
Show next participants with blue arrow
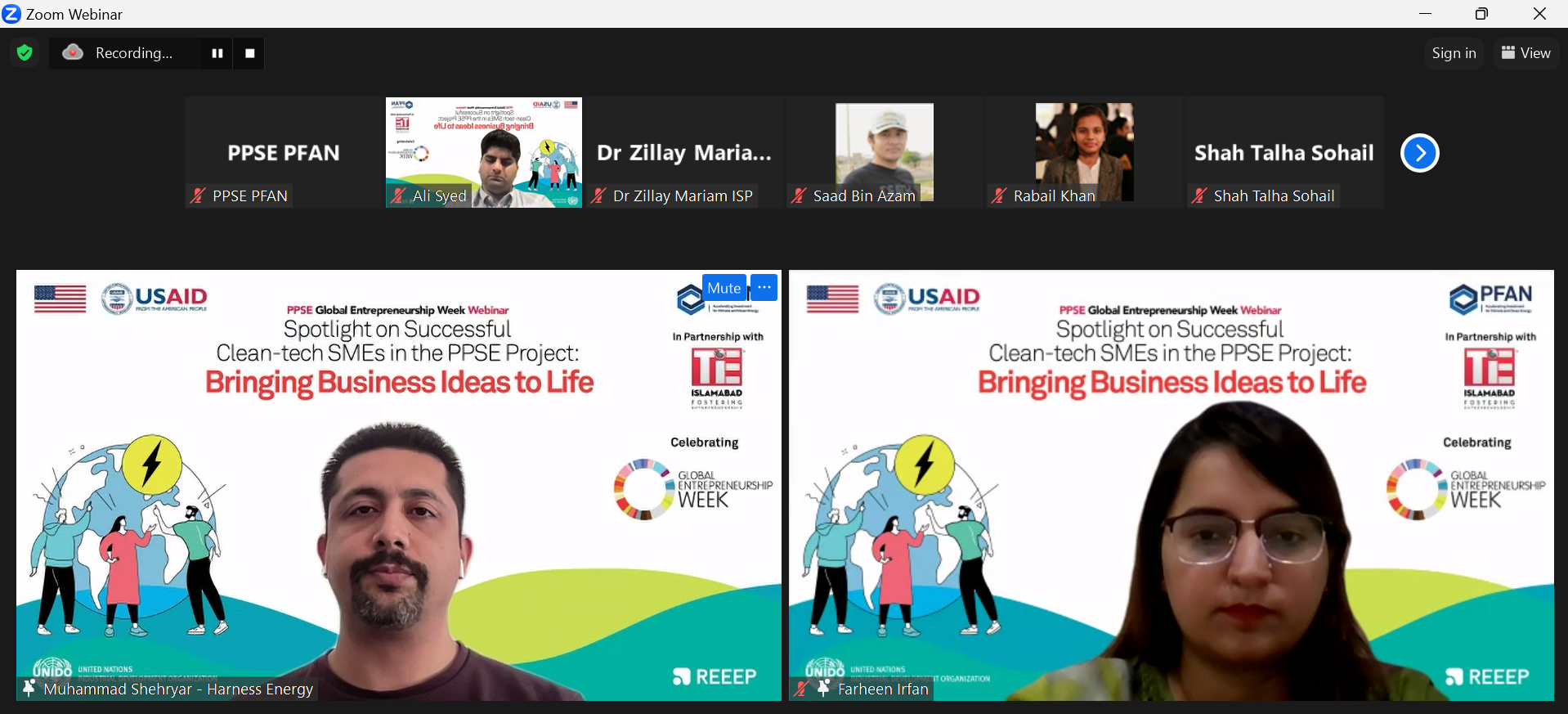click(1419, 153)
